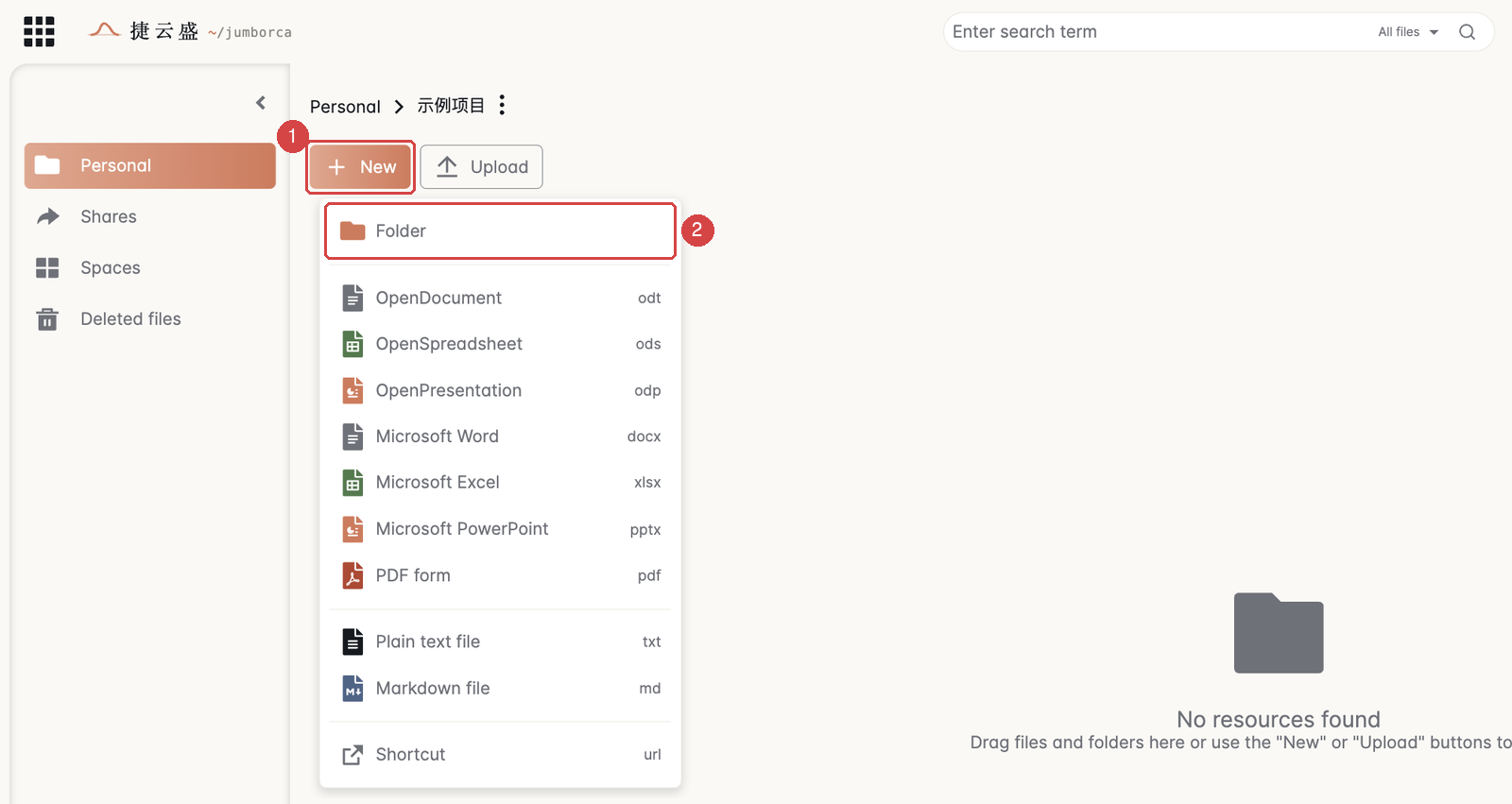Viewport: 1512px width, 804px height.
Task: Create a new Markdown file
Action: pos(500,688)
